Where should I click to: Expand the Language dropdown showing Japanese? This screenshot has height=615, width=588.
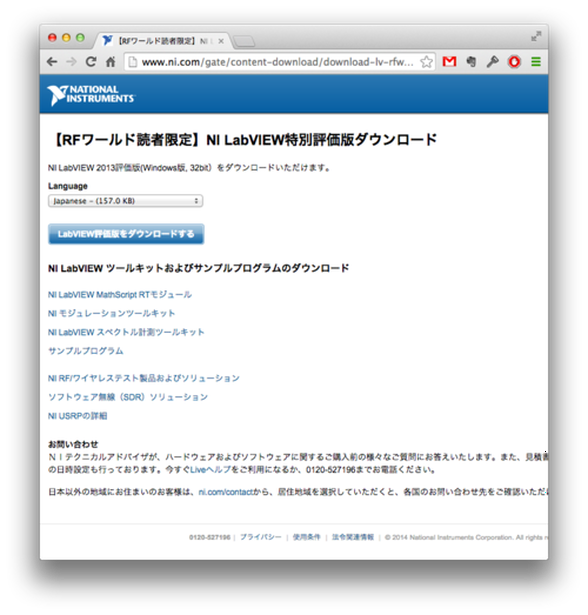click(126, 201)
